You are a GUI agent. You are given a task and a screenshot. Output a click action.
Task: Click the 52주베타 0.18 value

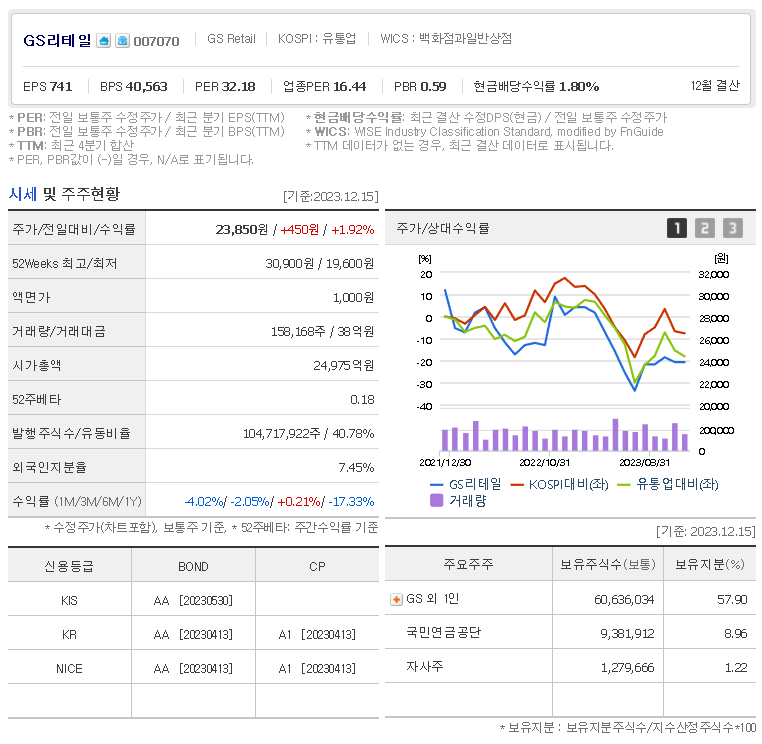tap(362, 399)
